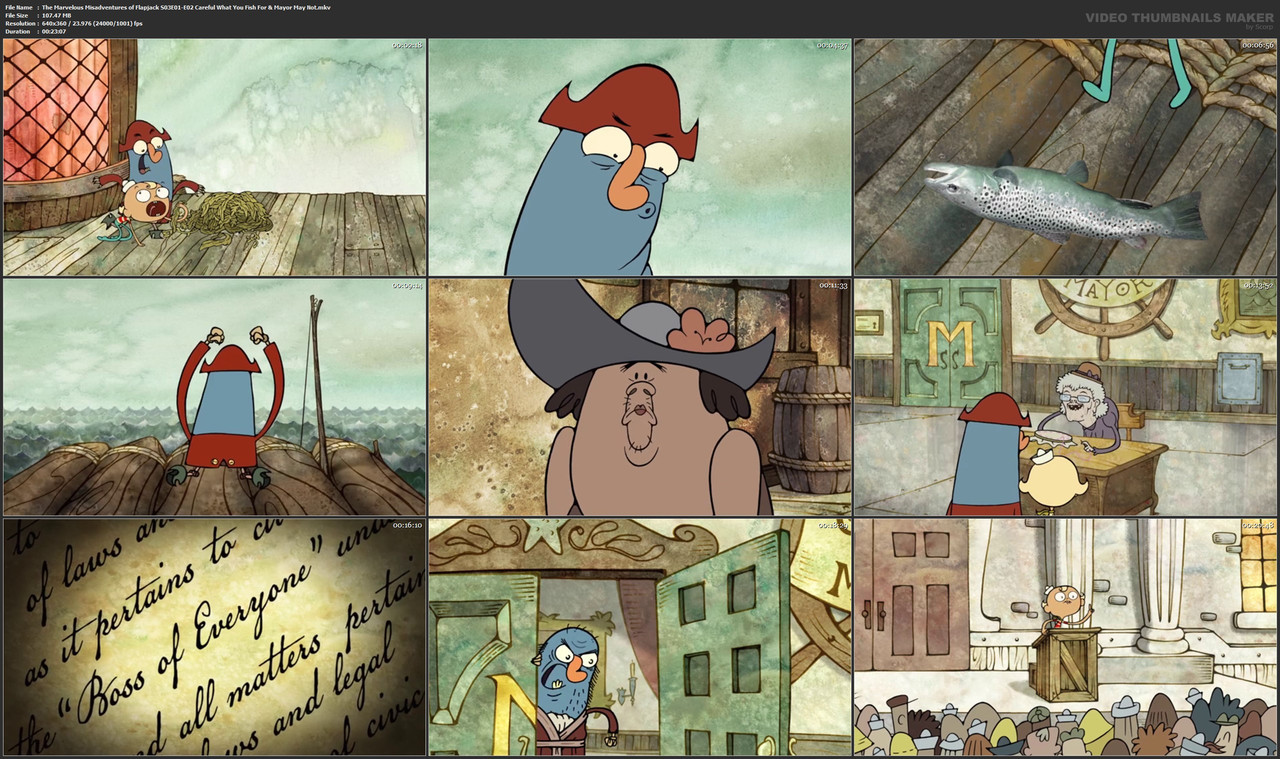1280x759 pixels.
Task: Select the mustached sailor thumbnail at 00:11:33
Action: tap(640, 395)
